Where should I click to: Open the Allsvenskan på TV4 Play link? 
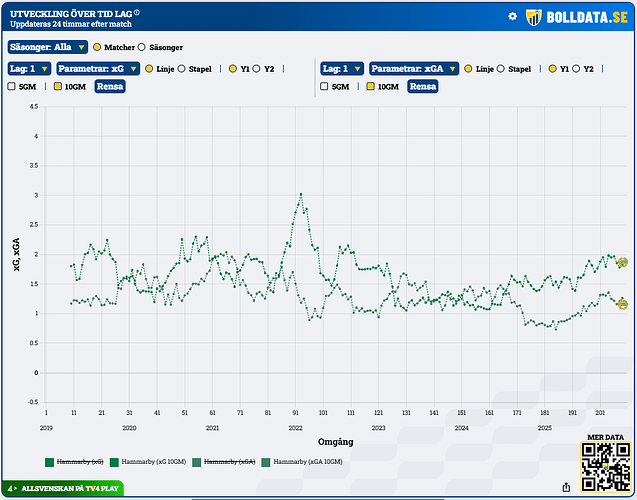(x=69, y=489)
